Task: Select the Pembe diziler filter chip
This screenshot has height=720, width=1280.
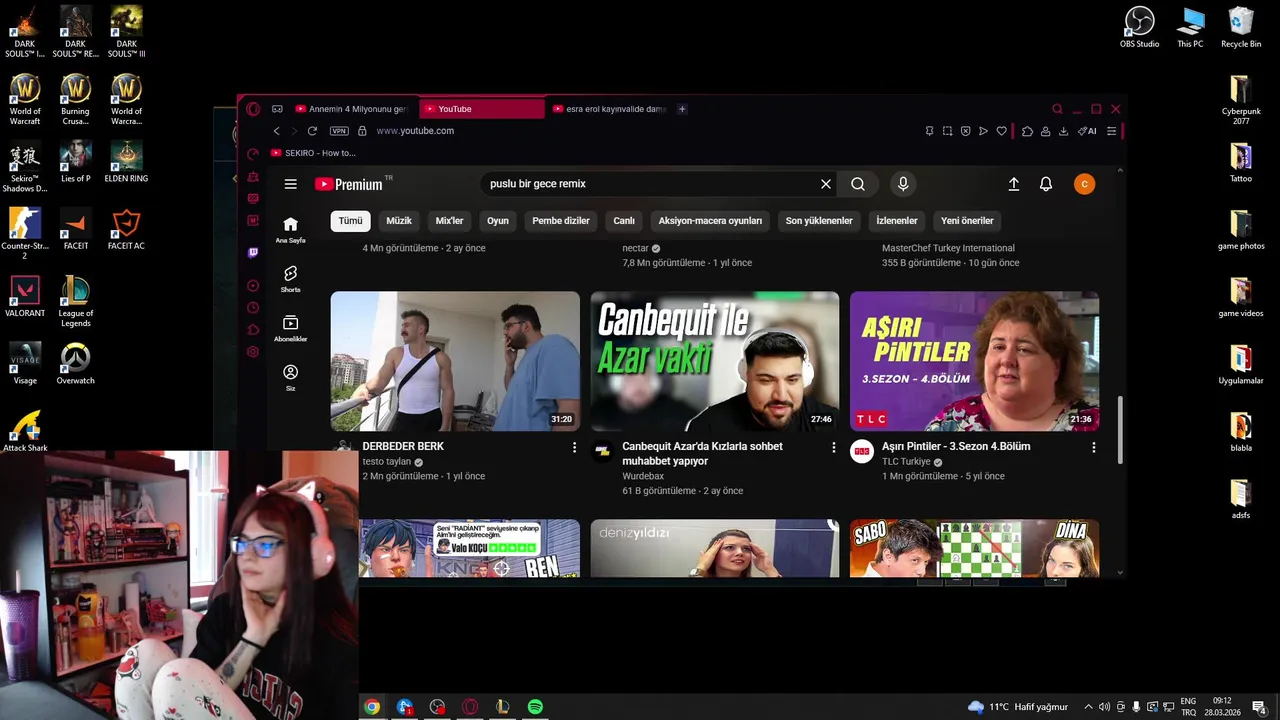Action: (561, 221)
